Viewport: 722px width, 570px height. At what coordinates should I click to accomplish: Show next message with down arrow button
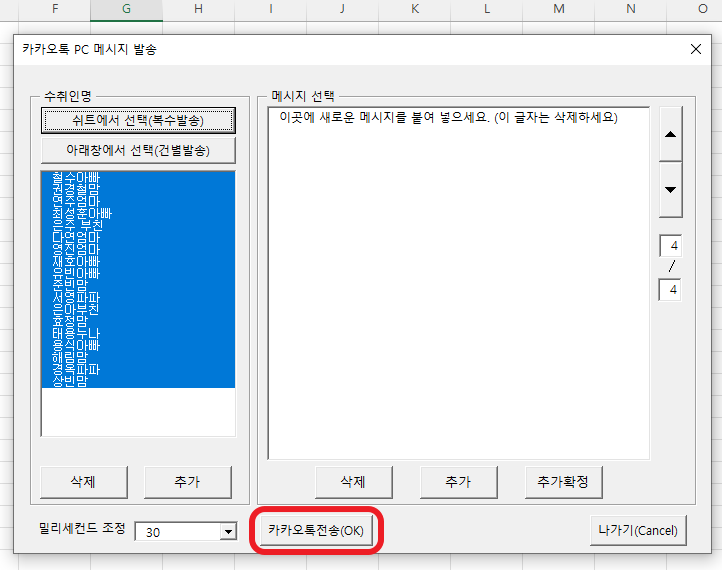670,189
